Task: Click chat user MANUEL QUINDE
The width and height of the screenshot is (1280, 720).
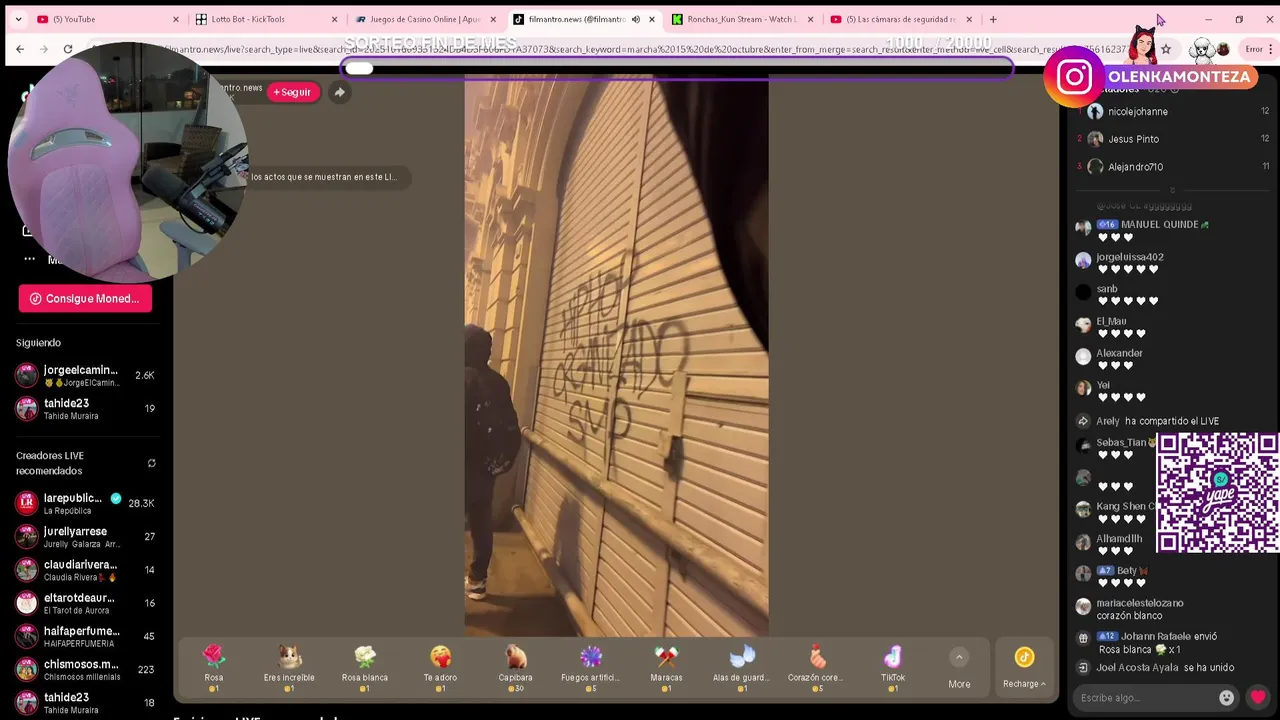Action: [x=1158, y=225]
